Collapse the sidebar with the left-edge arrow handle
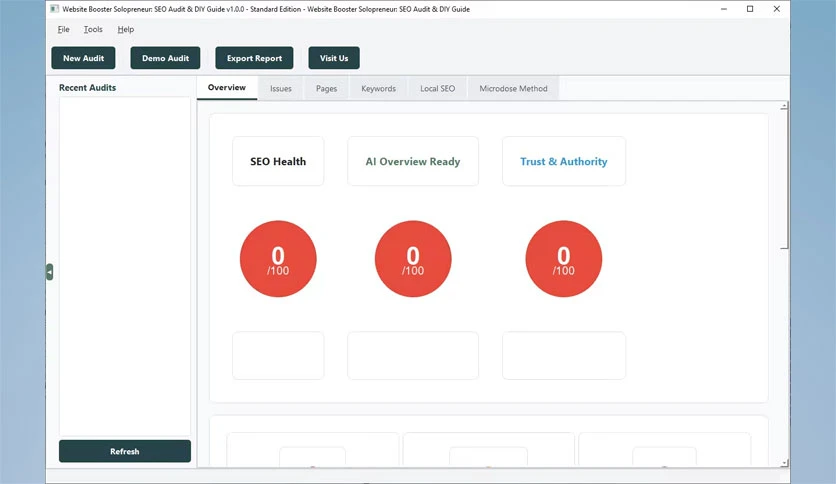This screenshot has height=484, width=836. tap(50, 272)
